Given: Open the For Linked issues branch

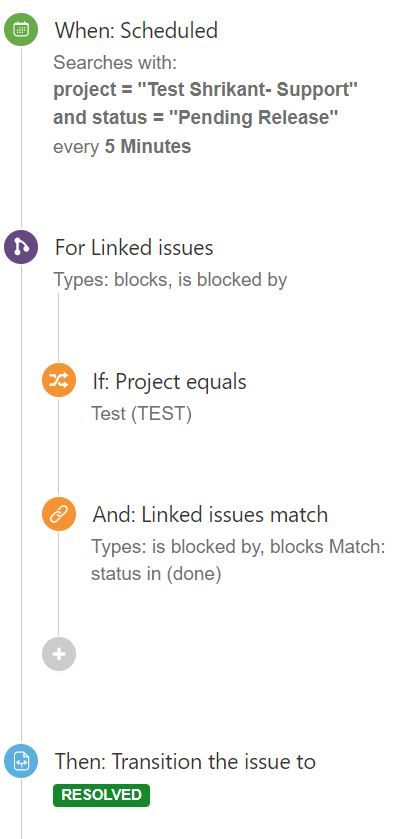Looking at the screenshot, I should pos(134,248).
